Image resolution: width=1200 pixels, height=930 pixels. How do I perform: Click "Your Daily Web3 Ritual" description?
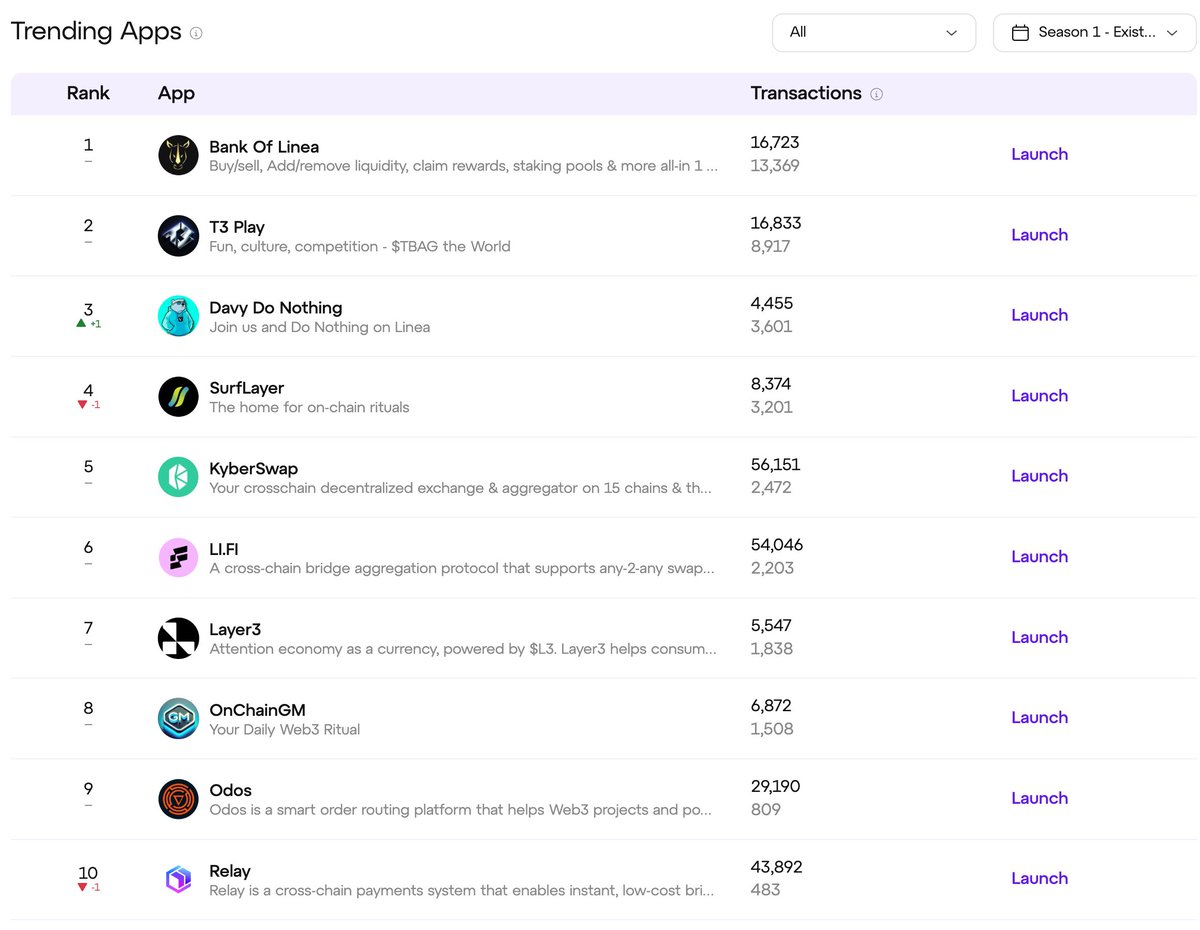(285, 729)
